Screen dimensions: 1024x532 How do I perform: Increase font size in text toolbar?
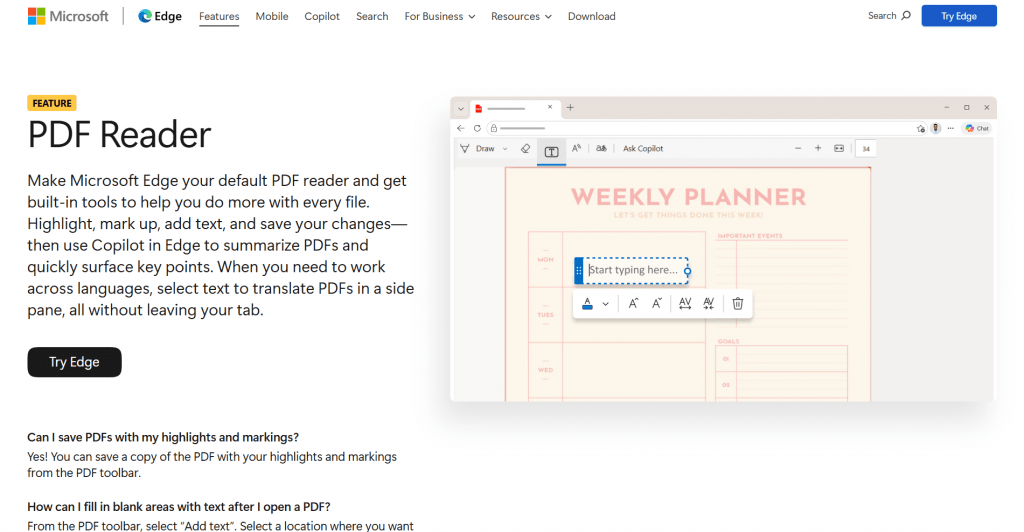[633, 304]
